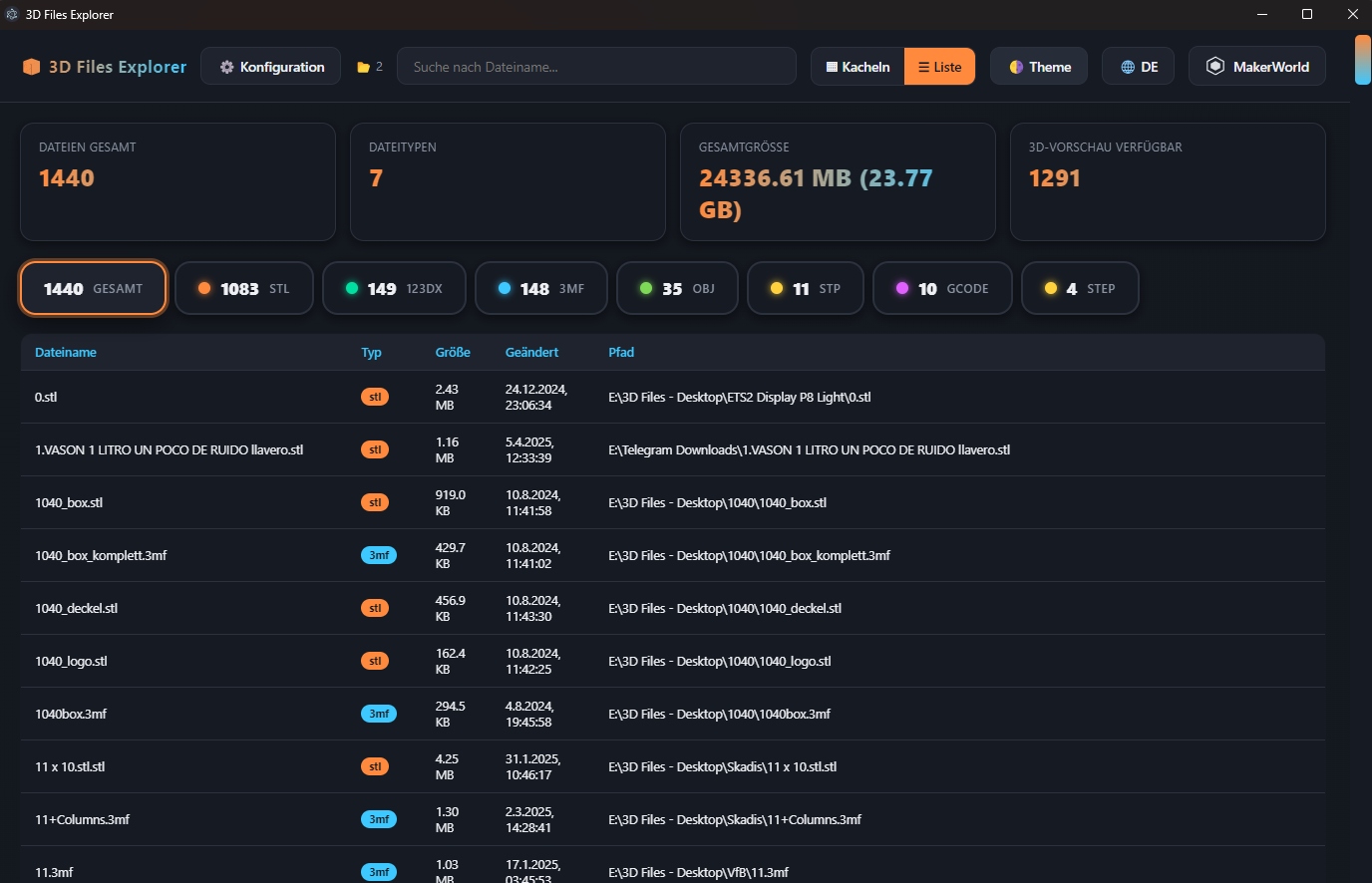Open Konfiguration via its gear icon
The height and width of the screenshot is (883, 1372).
coord(226,67)
